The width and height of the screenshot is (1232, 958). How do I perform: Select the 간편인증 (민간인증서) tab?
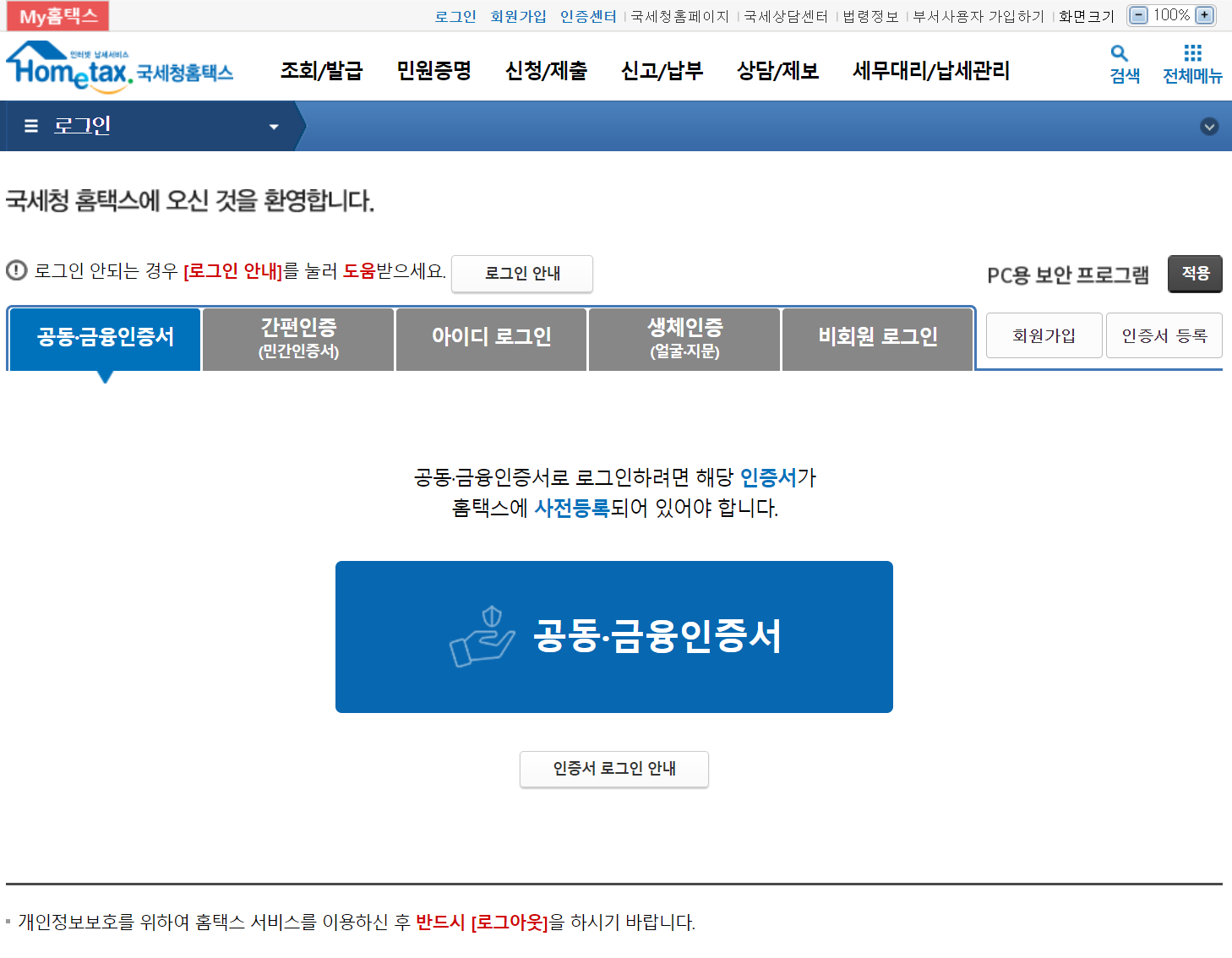tap(298, 339)
